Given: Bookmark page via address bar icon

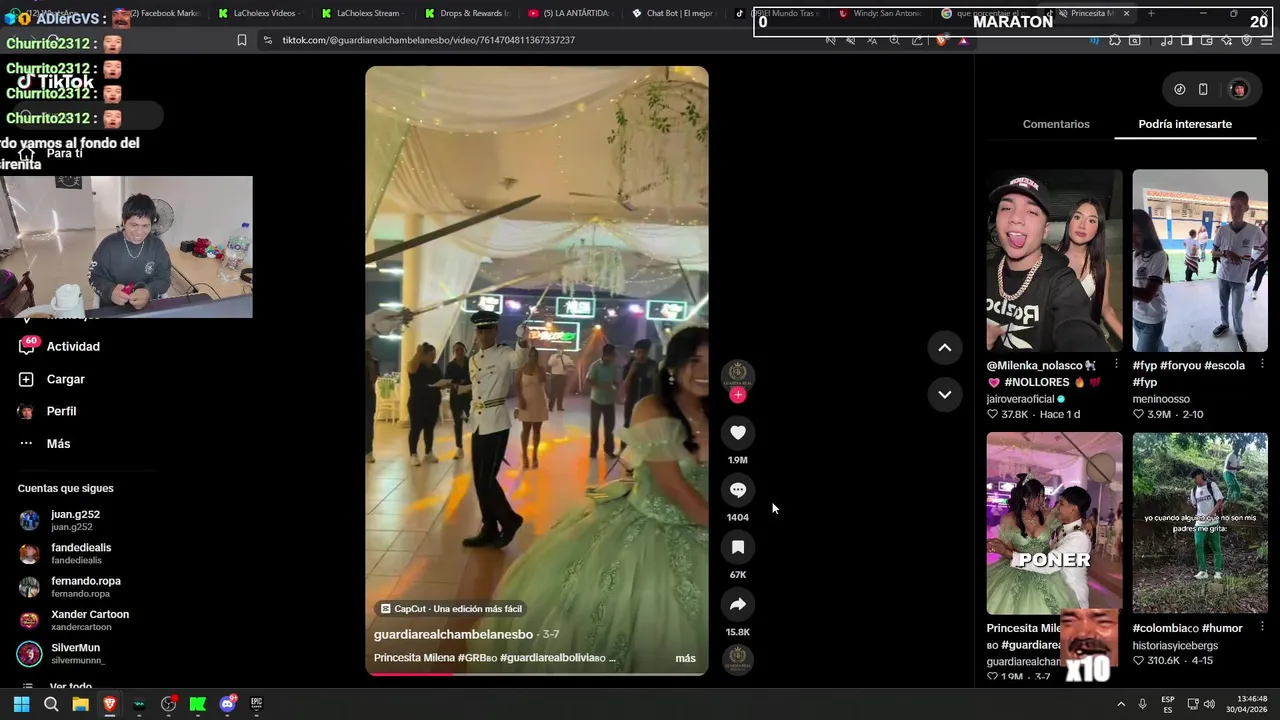Looking at the screenshot, I should [x=241, y=40].
